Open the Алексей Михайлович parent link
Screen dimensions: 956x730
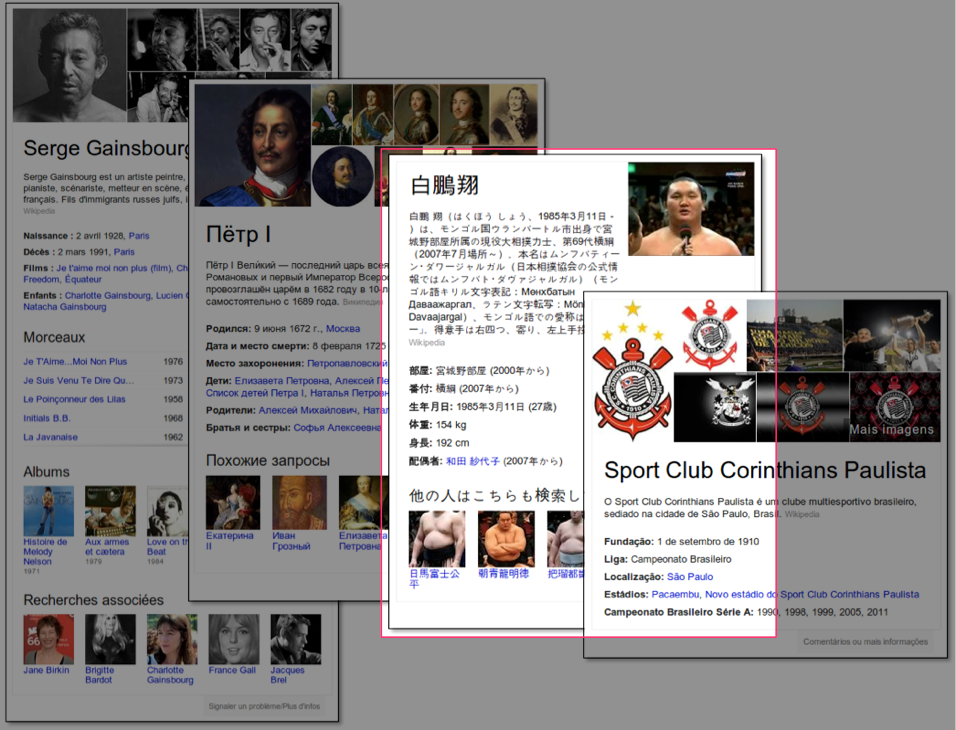(x=308, y=410)
